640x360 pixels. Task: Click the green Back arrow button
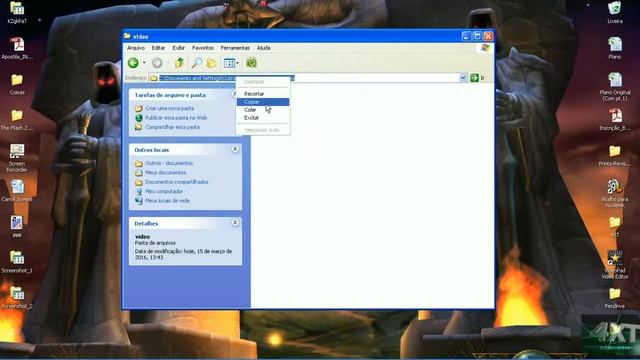133,63
